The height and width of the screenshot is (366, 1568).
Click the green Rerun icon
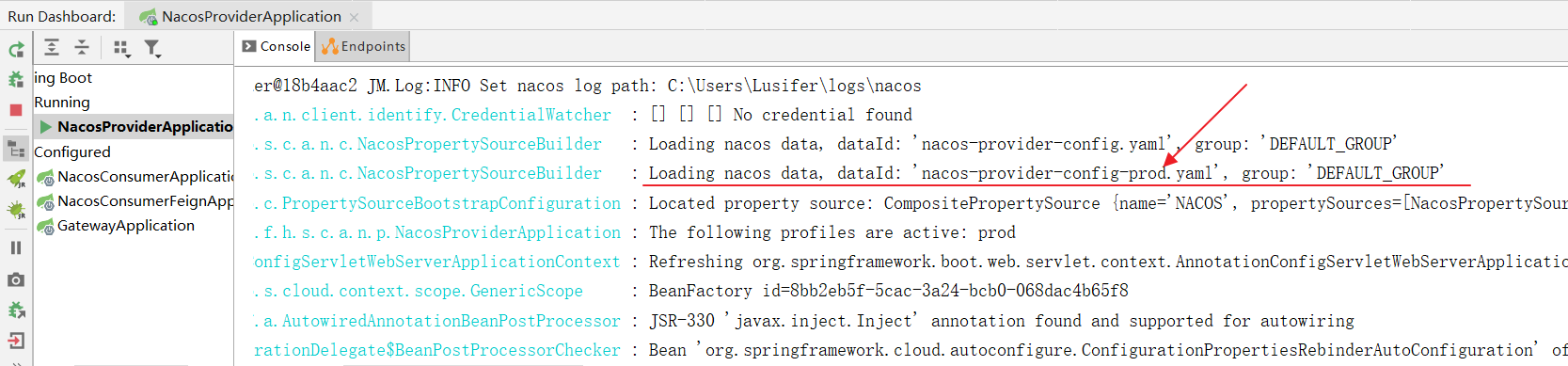click(x=16, y=50)
